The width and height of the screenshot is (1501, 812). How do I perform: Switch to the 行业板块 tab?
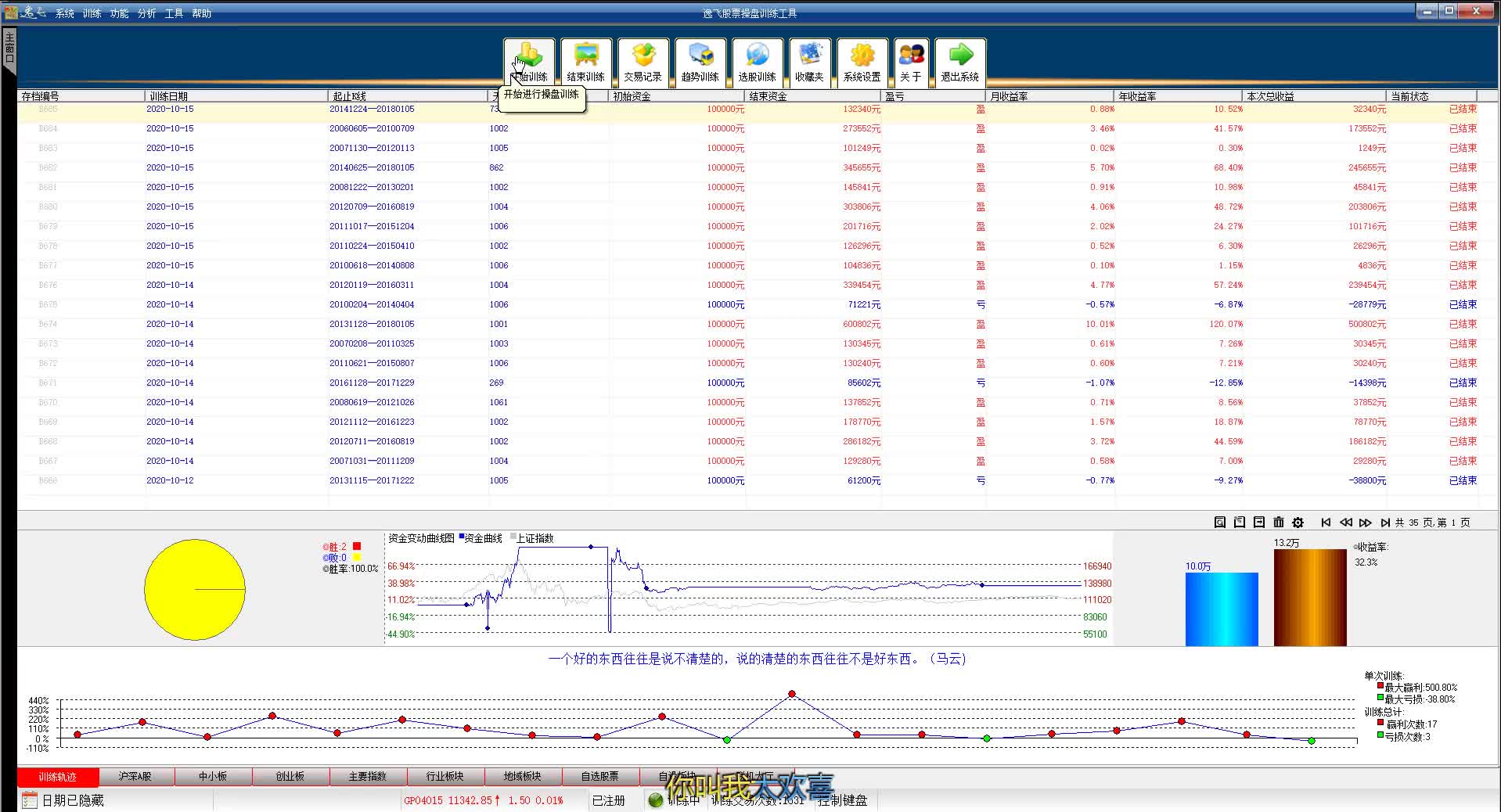click(x=445, y=776)
